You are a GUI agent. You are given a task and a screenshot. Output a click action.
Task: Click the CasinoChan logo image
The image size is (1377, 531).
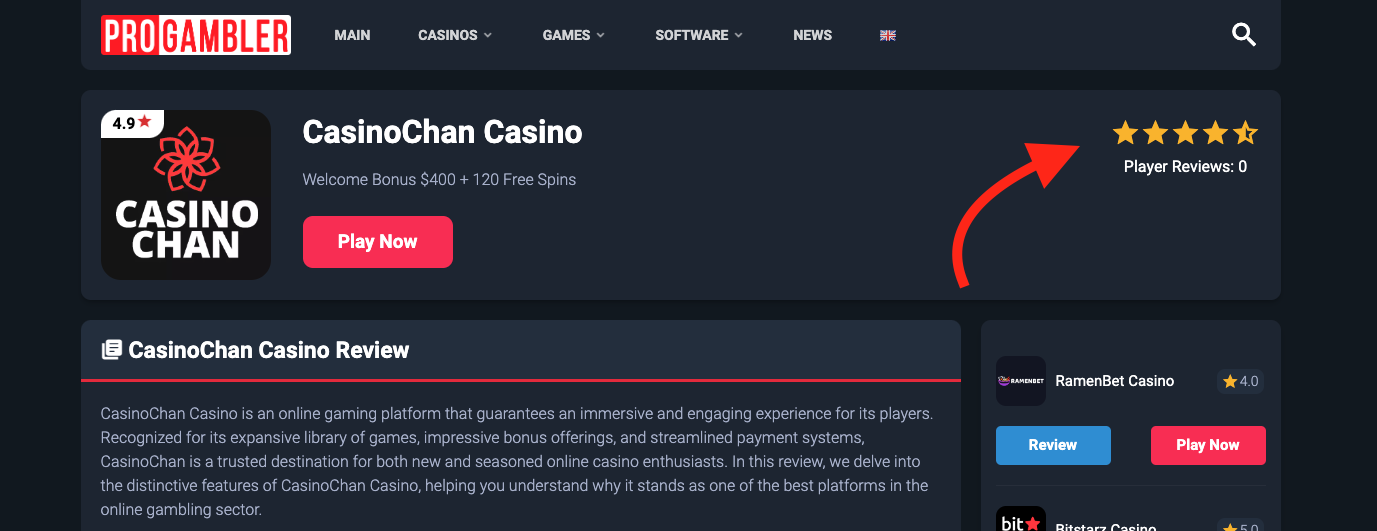pos(186,195)
